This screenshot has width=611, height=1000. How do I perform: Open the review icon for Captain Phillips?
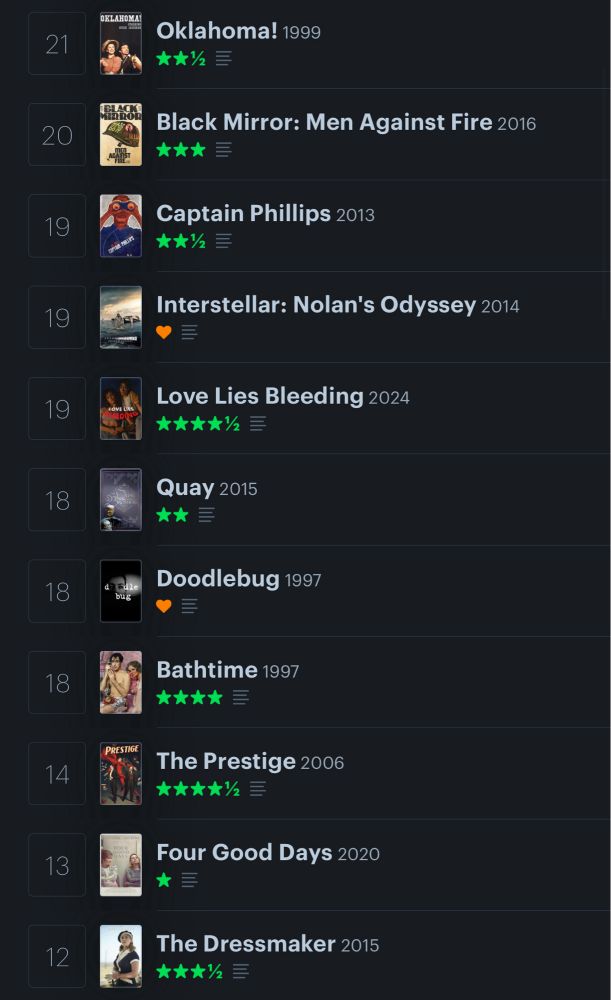[223, 241]
